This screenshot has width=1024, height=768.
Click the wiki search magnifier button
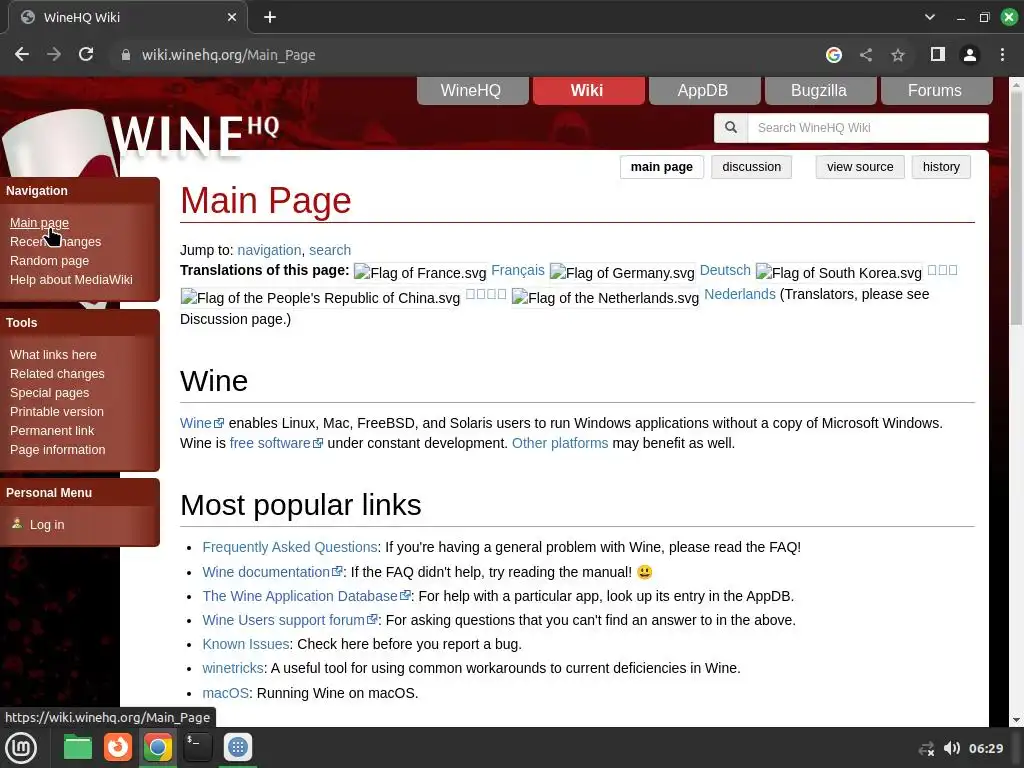731,127
